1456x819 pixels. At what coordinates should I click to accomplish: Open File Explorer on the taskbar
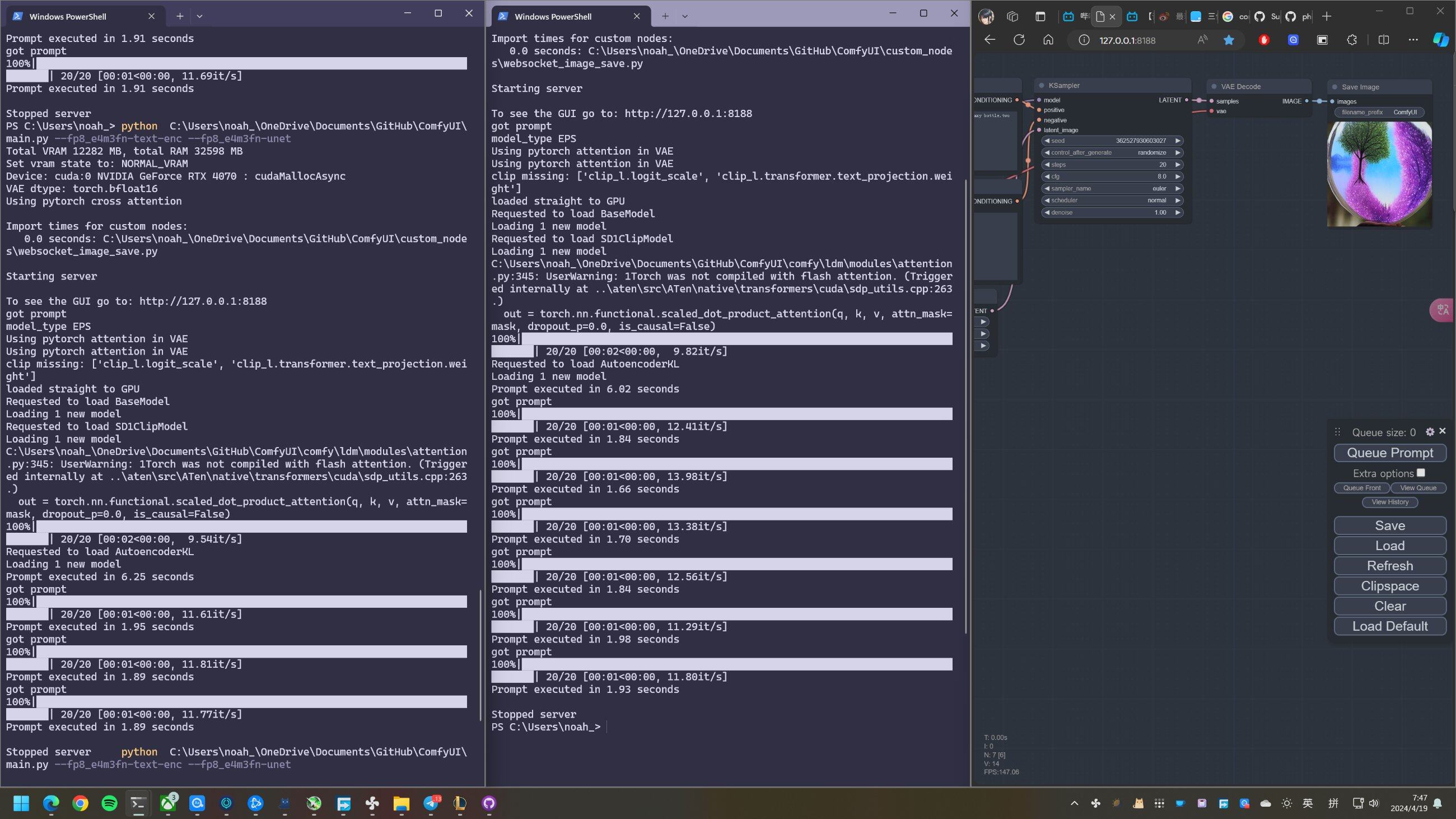(402, 803)
